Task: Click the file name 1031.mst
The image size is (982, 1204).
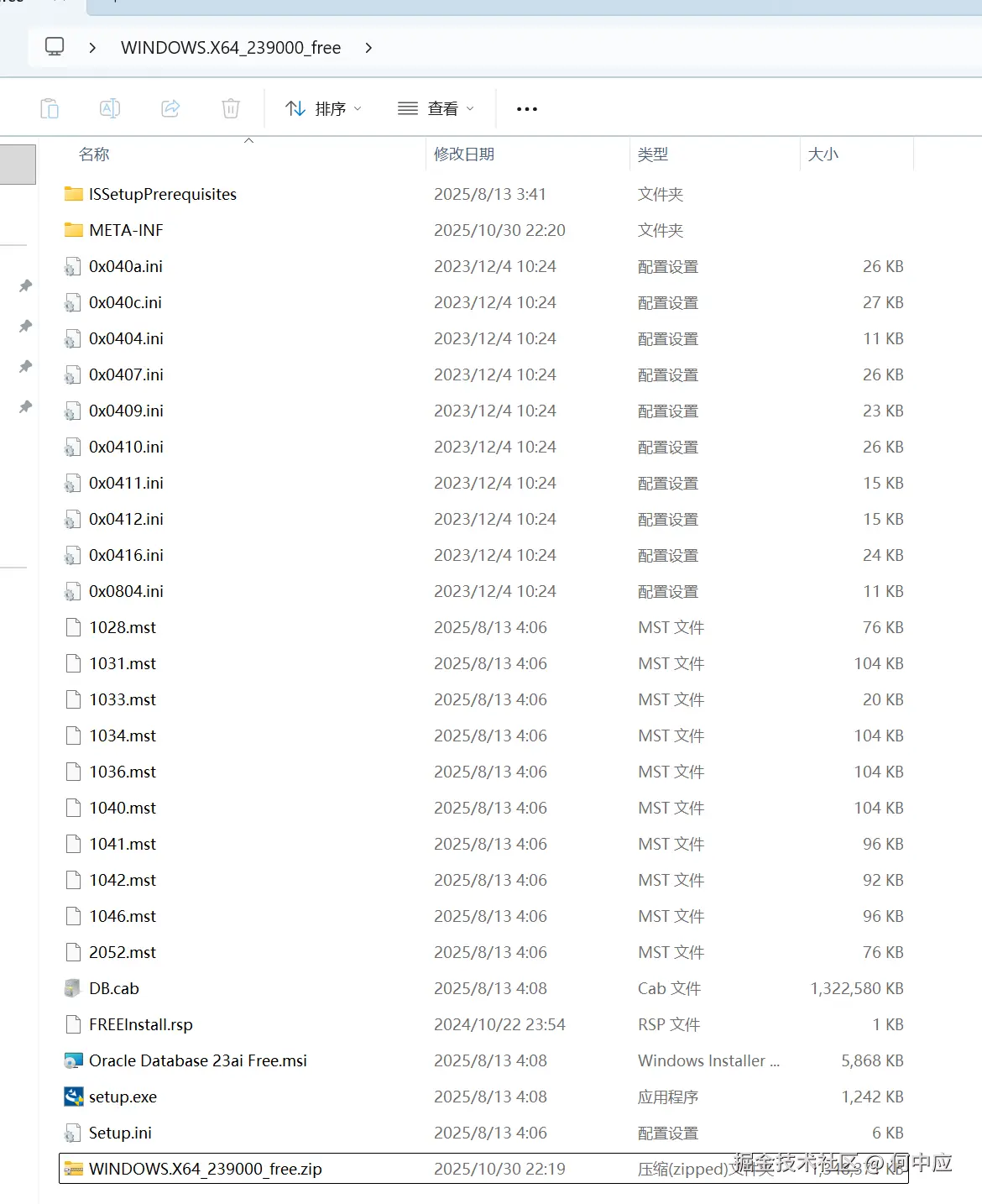Action: 123,663
